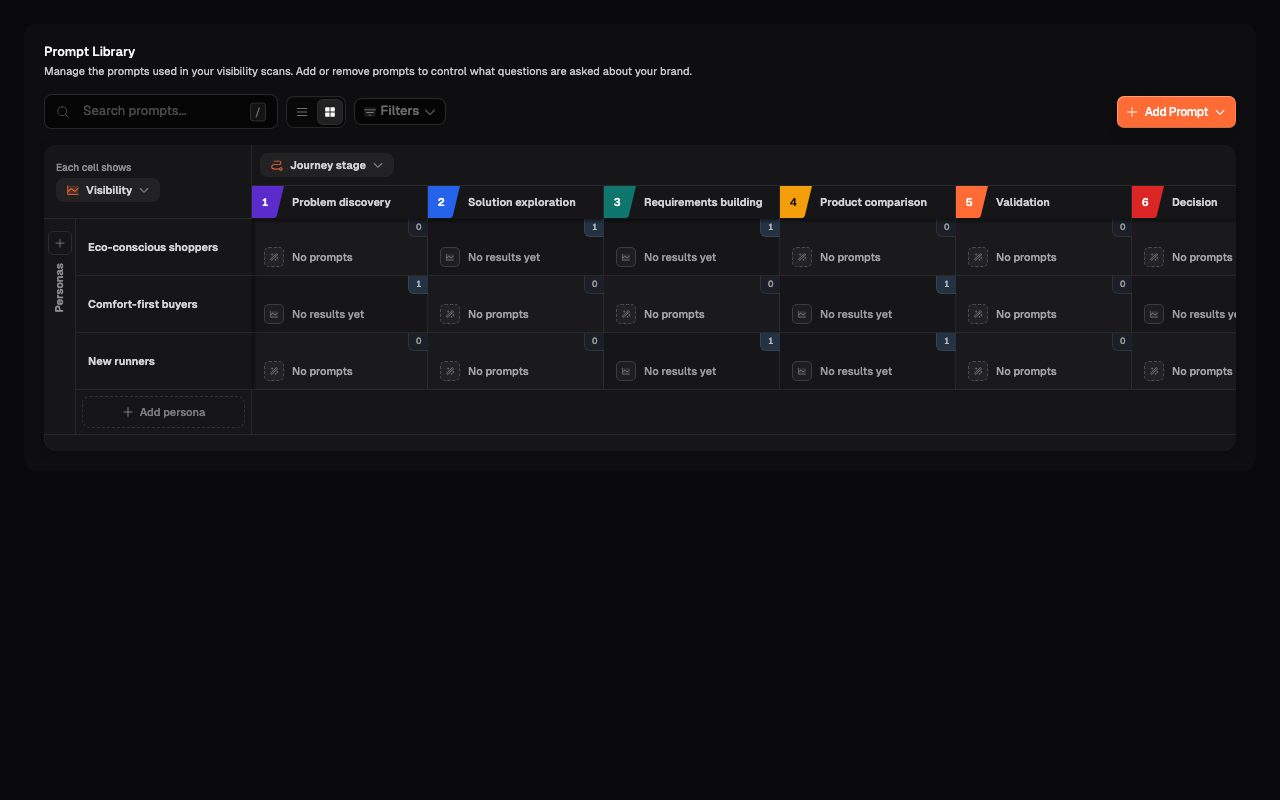Click no-prompts icon in Comfort-first Requirements building cell

click(x=626, y=314)
